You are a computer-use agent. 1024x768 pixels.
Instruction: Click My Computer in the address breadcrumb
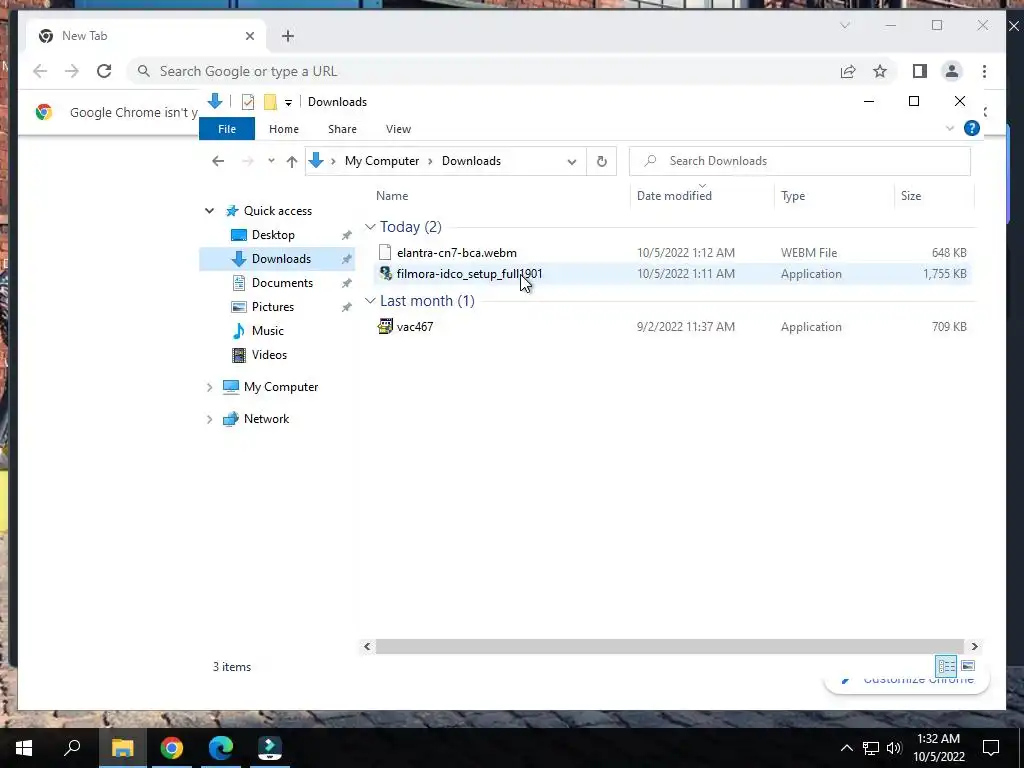coord(382,161)
